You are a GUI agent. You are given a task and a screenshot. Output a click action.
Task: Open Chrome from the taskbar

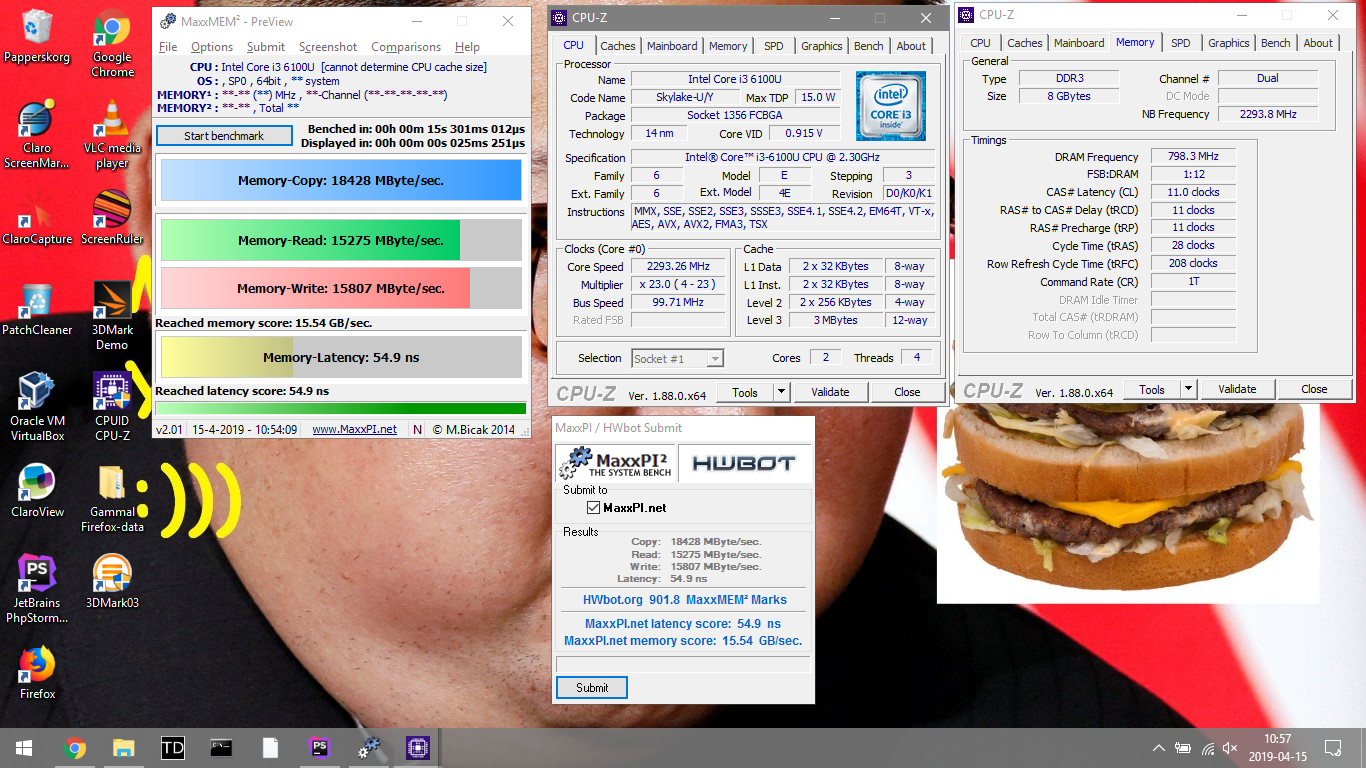point(74,748)
